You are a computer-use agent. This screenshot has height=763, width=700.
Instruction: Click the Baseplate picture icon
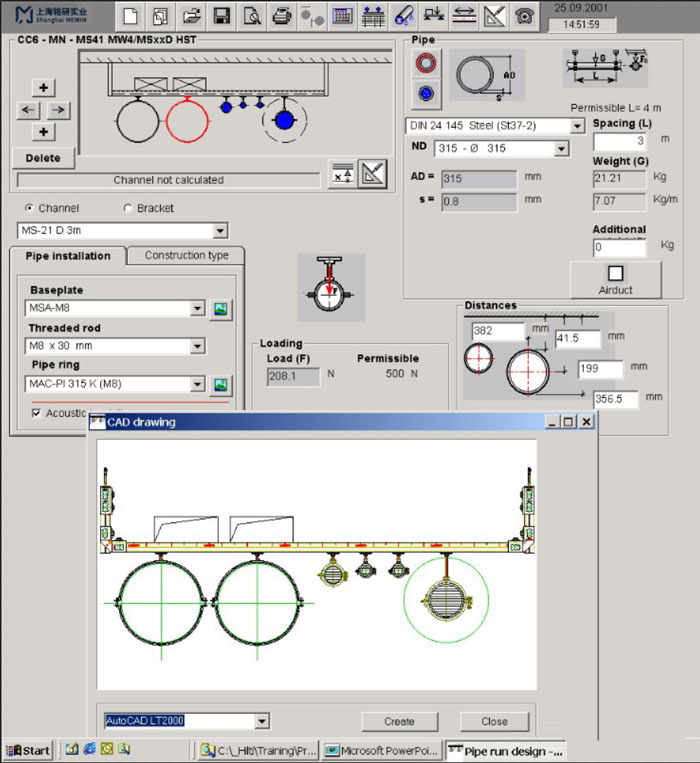tap(220, 309)
